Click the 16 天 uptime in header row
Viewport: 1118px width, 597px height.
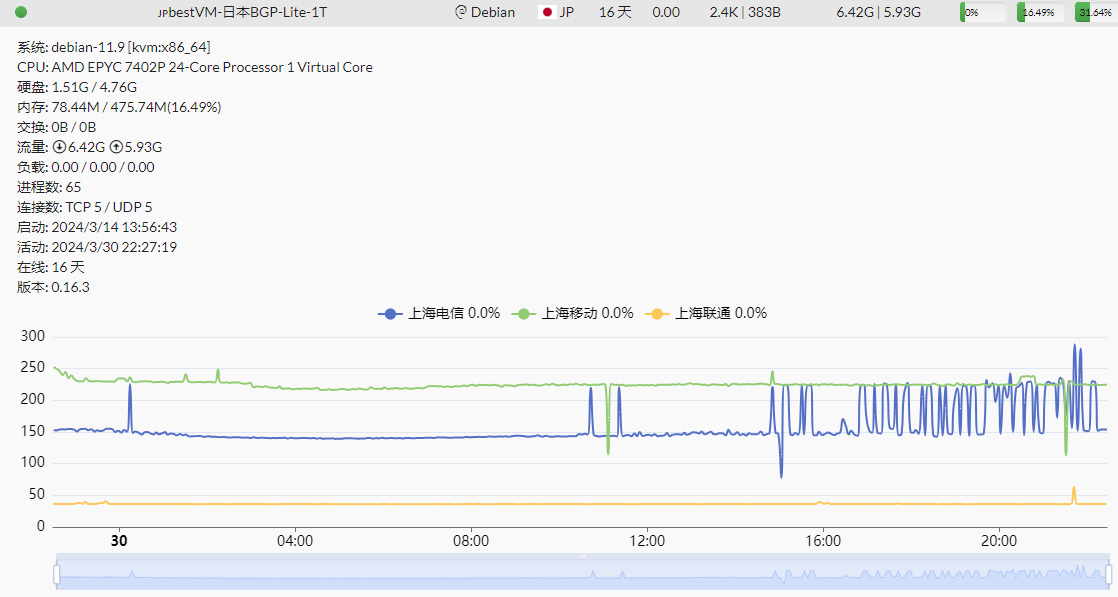coord(615,13)
